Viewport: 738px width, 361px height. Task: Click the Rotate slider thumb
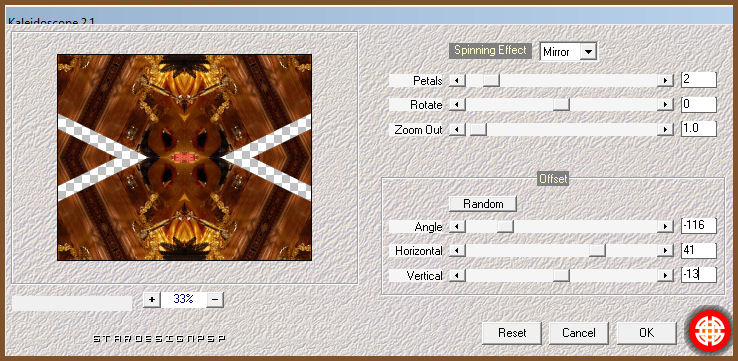561,105
